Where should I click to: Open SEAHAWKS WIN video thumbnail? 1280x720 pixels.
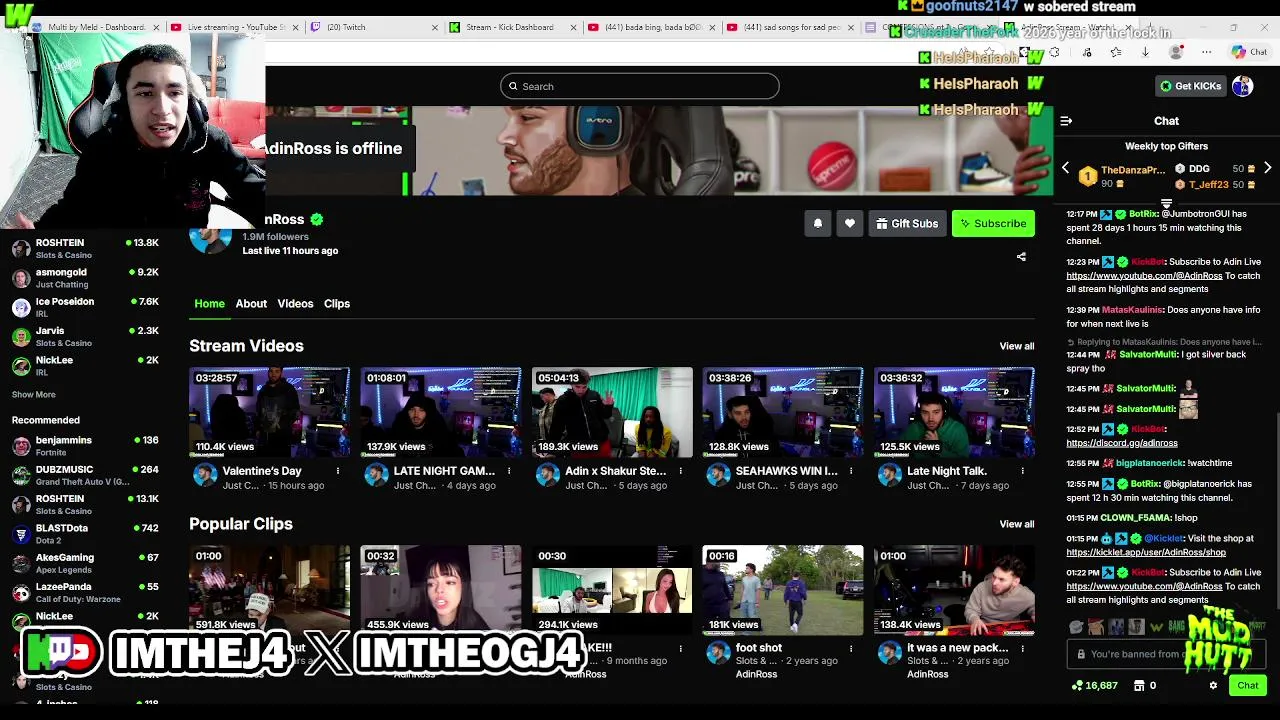[782, 412]
